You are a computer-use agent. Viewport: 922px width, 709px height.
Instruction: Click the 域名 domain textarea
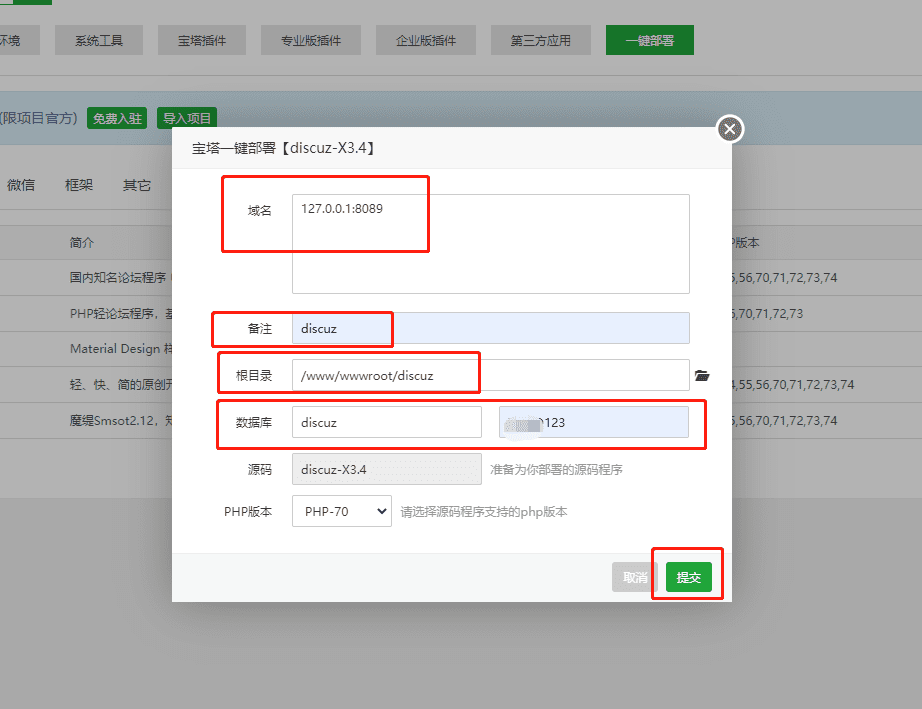pyautogui.click(x=490, y=243)
